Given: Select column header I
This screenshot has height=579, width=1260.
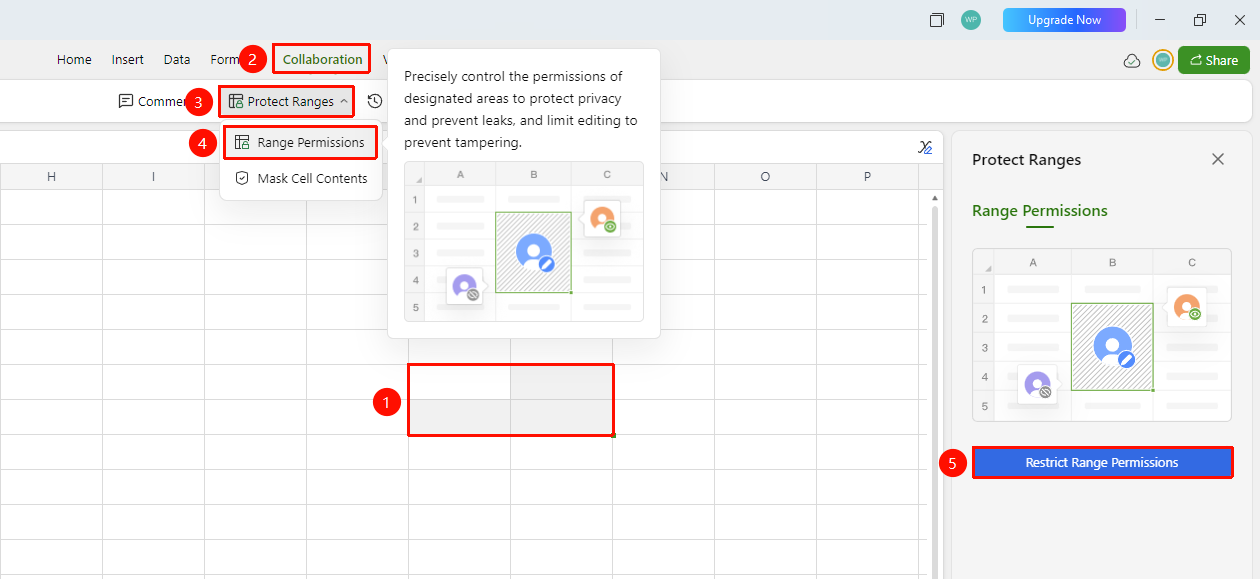Looking at the screenshot, I should (x=153, y=177).
